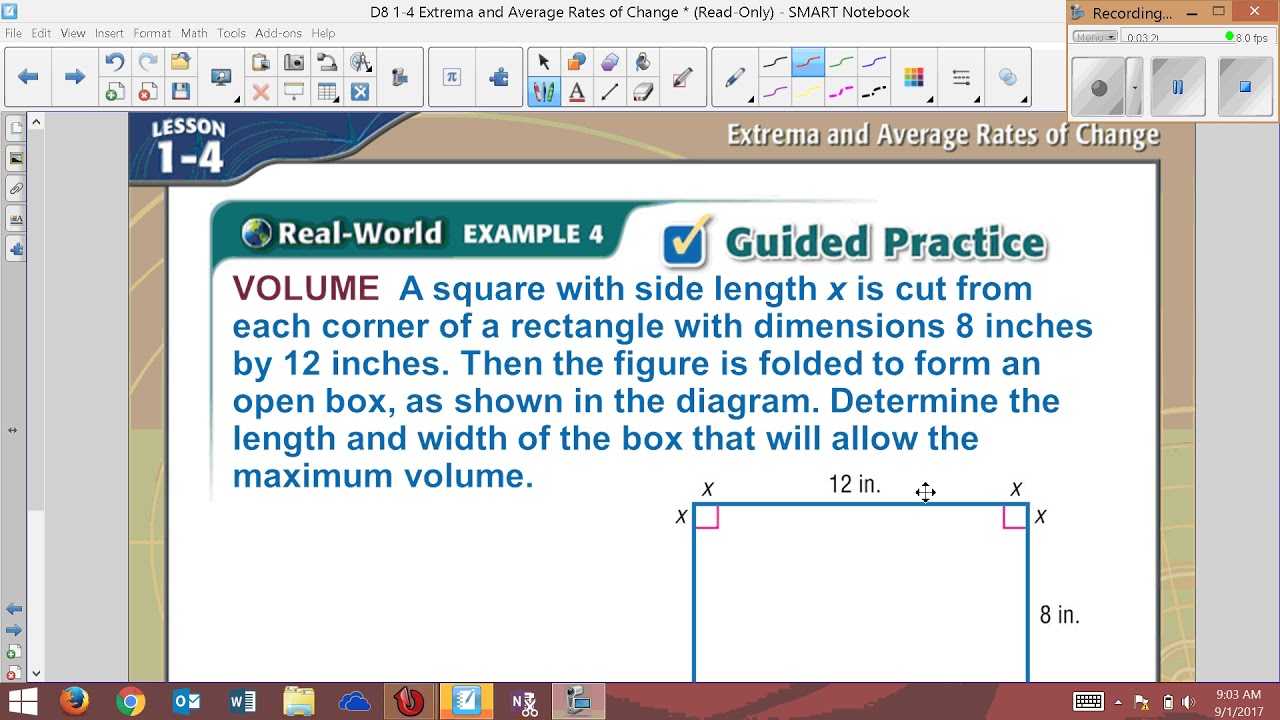Show the screen shade tool
This screenshot has height=720, width=1280.
(294, 92)
